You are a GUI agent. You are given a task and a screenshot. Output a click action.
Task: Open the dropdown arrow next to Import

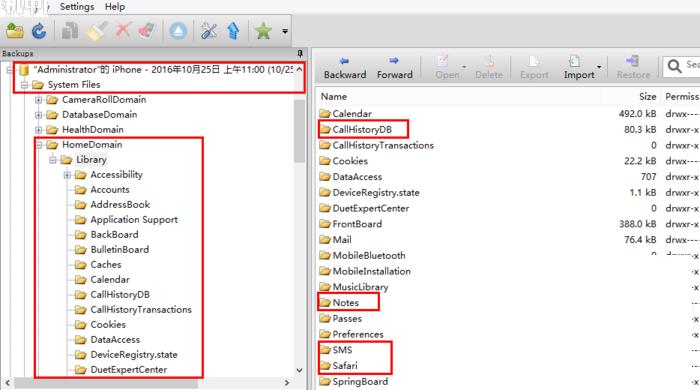pyautogui.click(x=599, y=67)
